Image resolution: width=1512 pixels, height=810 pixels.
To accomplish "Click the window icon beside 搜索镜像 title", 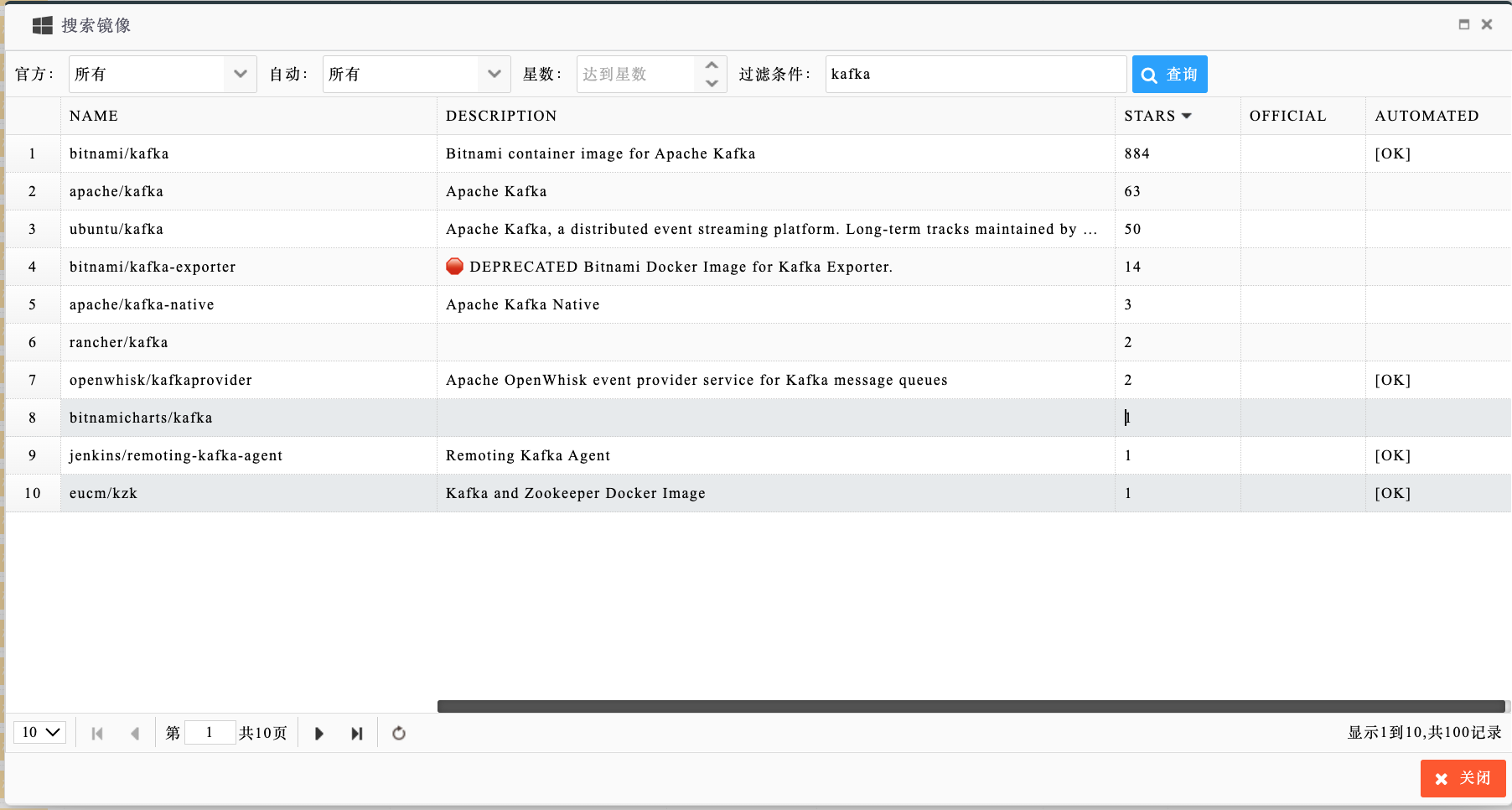I will pos(43,26).
